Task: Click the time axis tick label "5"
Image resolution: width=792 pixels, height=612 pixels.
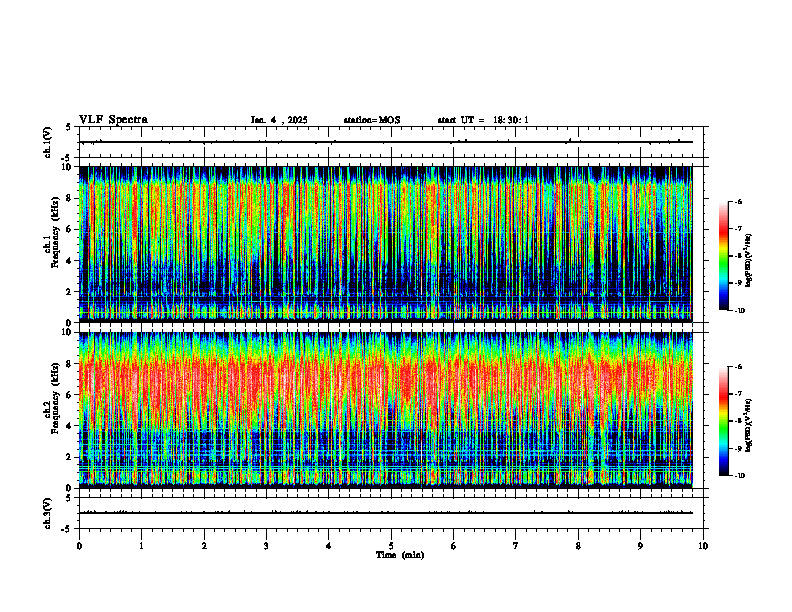Action: pos(391,546)
